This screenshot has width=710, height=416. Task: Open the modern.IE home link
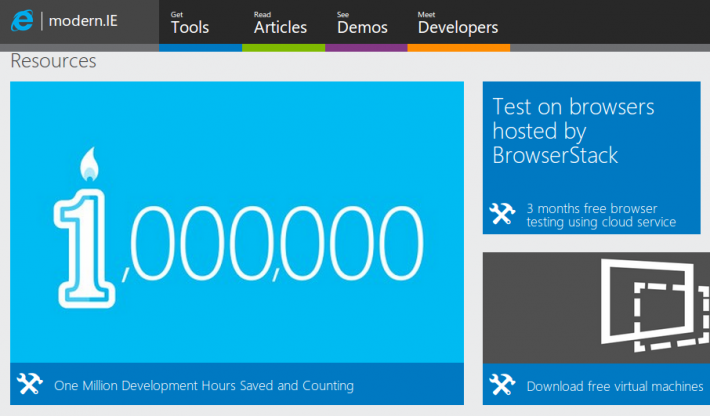[x=83, y=20]
